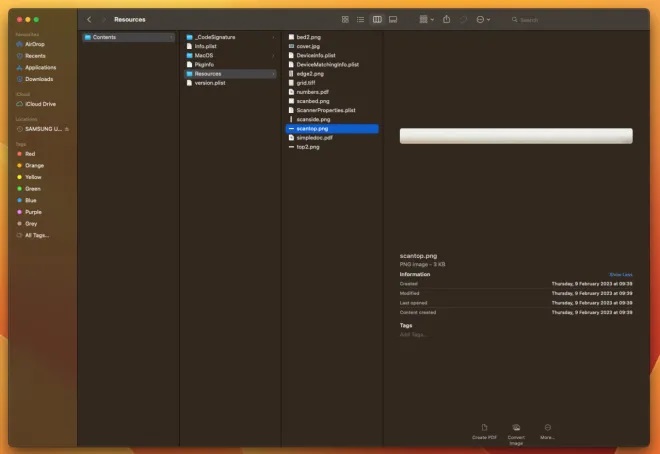This screenshot has height=454, width=660.
Task: Open Downloads in sidebar
Action: [39, 78]
